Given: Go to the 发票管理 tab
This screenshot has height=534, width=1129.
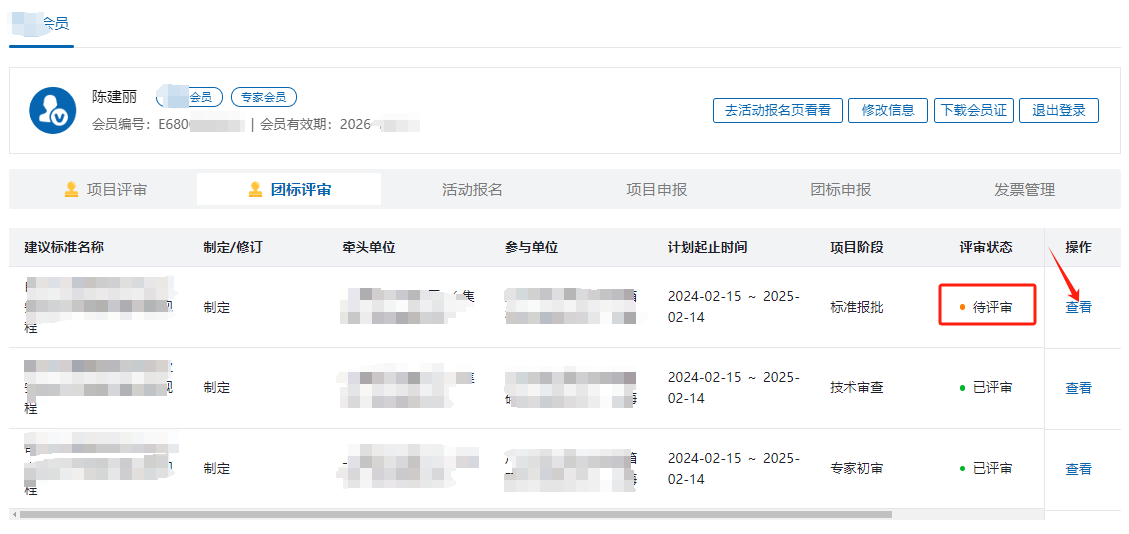Looking at the screenshot, I should tap(1024, 189).
